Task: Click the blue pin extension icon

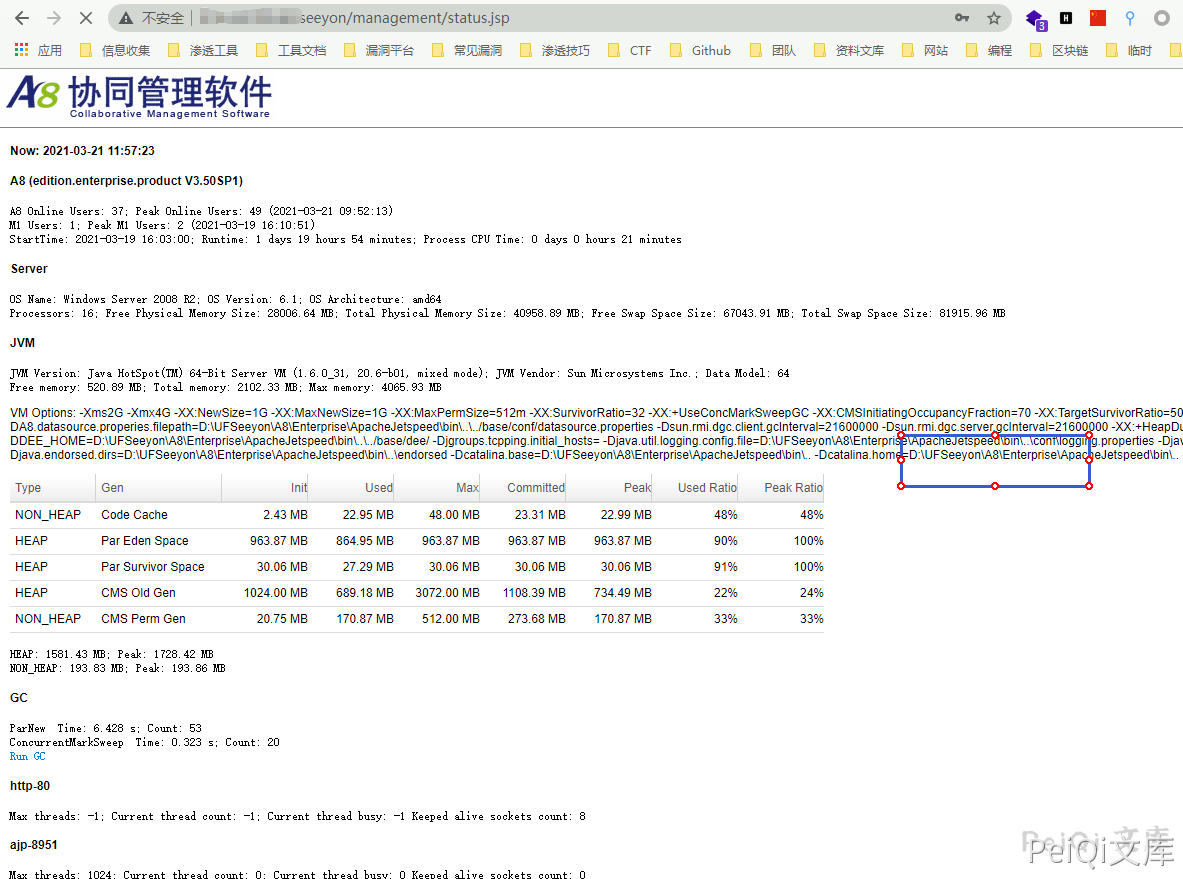Action: (x=1129, y=18)
